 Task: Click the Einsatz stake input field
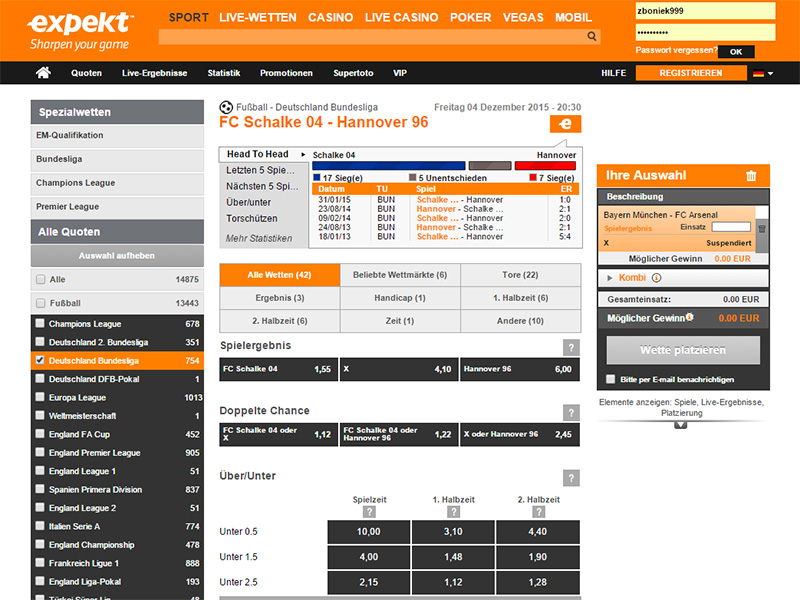731,227
